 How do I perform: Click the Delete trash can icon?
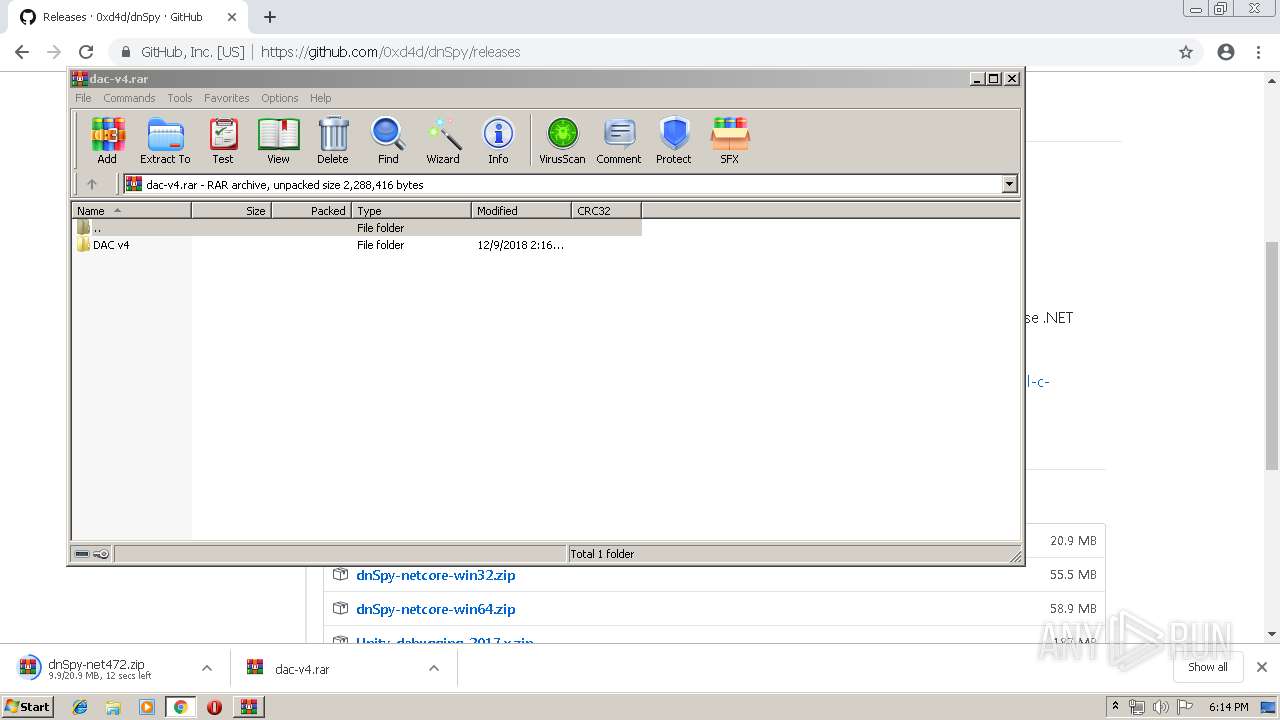click(x=333, y=140)
